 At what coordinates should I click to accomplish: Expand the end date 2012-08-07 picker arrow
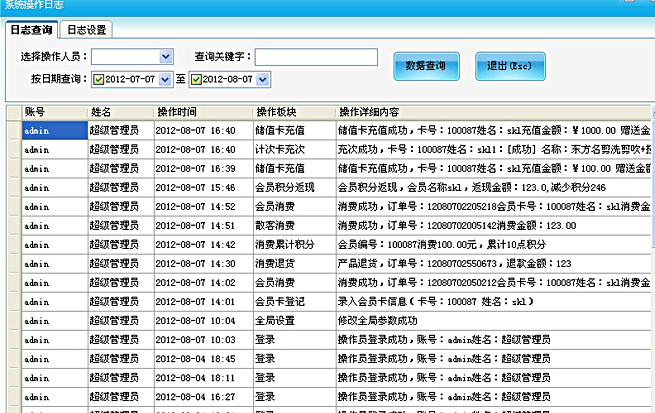tap(262, 79)
